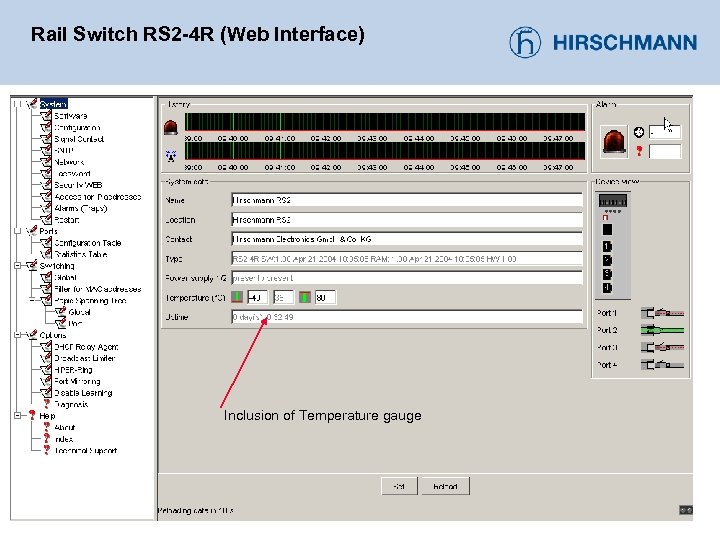Open Alarms (Traps) page
This screenshot has height=540, width=720.
pyautogui.click(x=81, y=208)
